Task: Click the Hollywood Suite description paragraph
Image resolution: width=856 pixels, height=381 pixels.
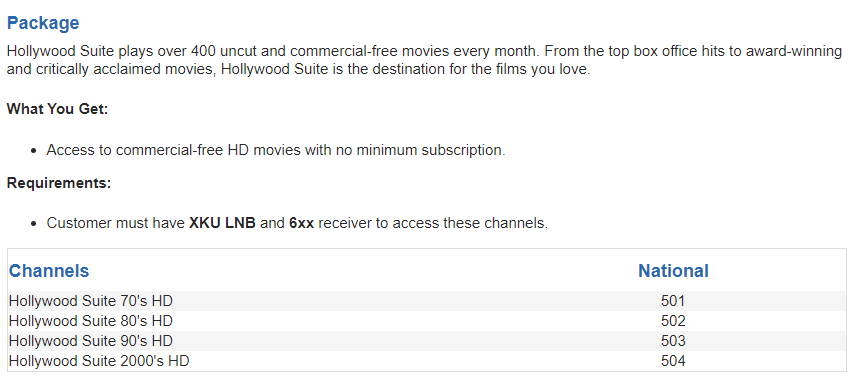Action: [x=424, y=61]
